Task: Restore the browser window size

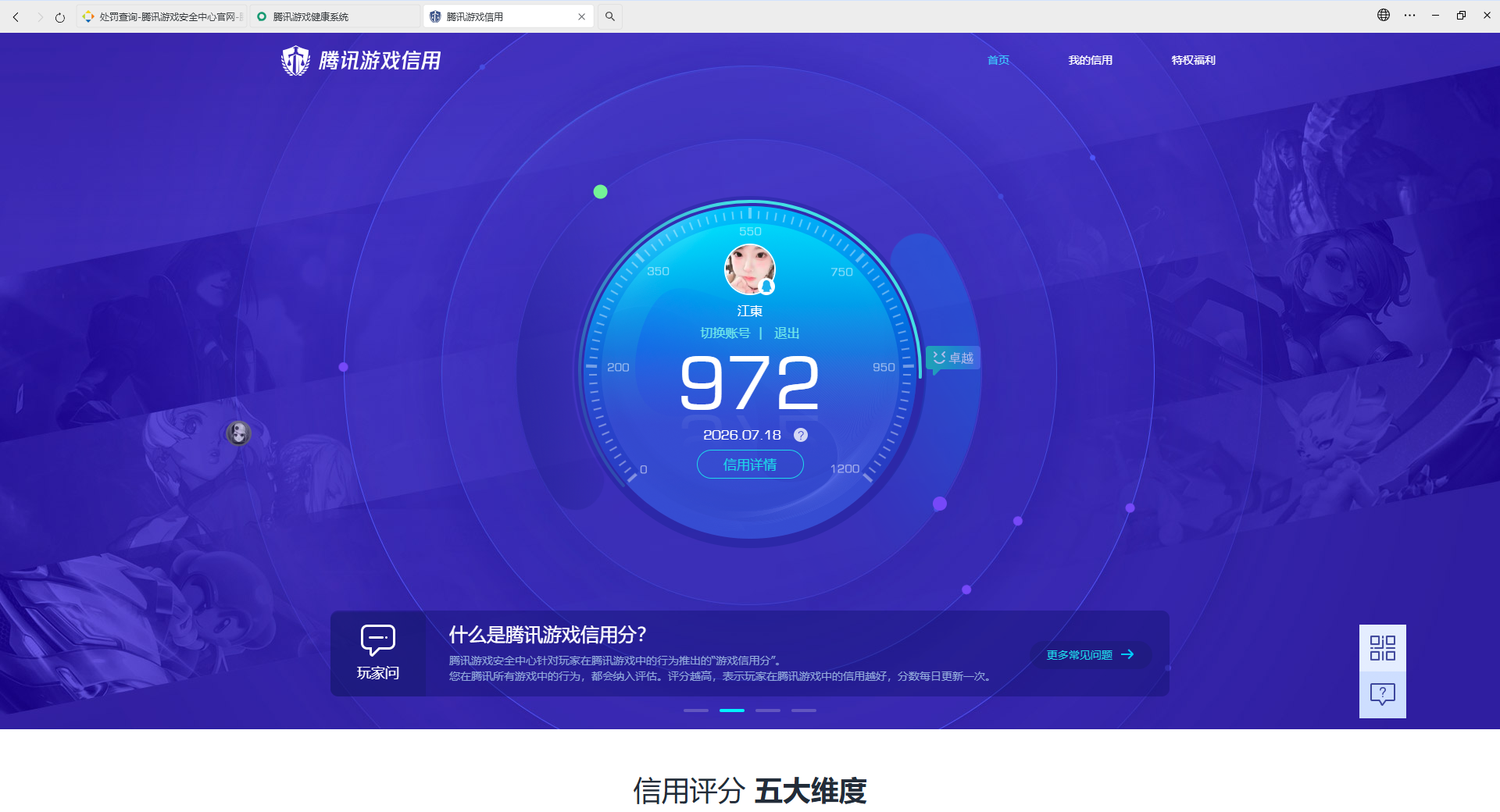Action: coord(1461,15)
